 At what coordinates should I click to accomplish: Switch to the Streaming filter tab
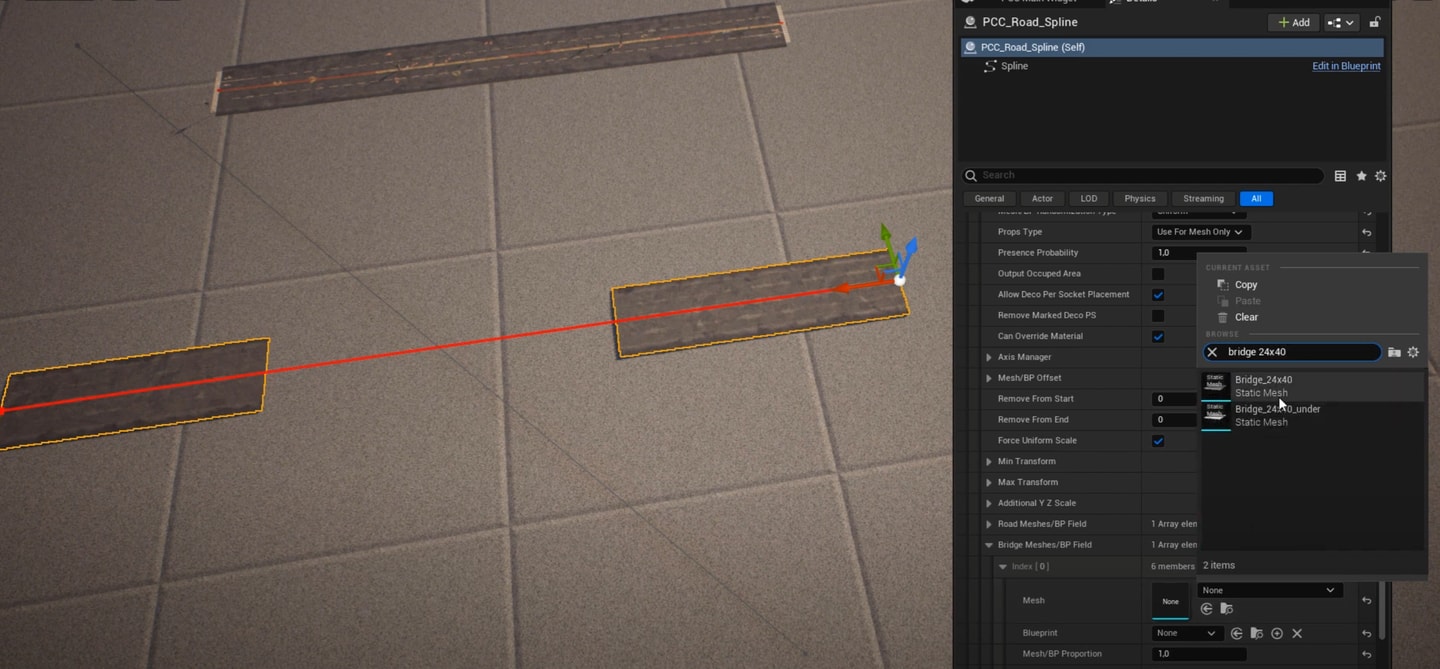point(1203,198)
